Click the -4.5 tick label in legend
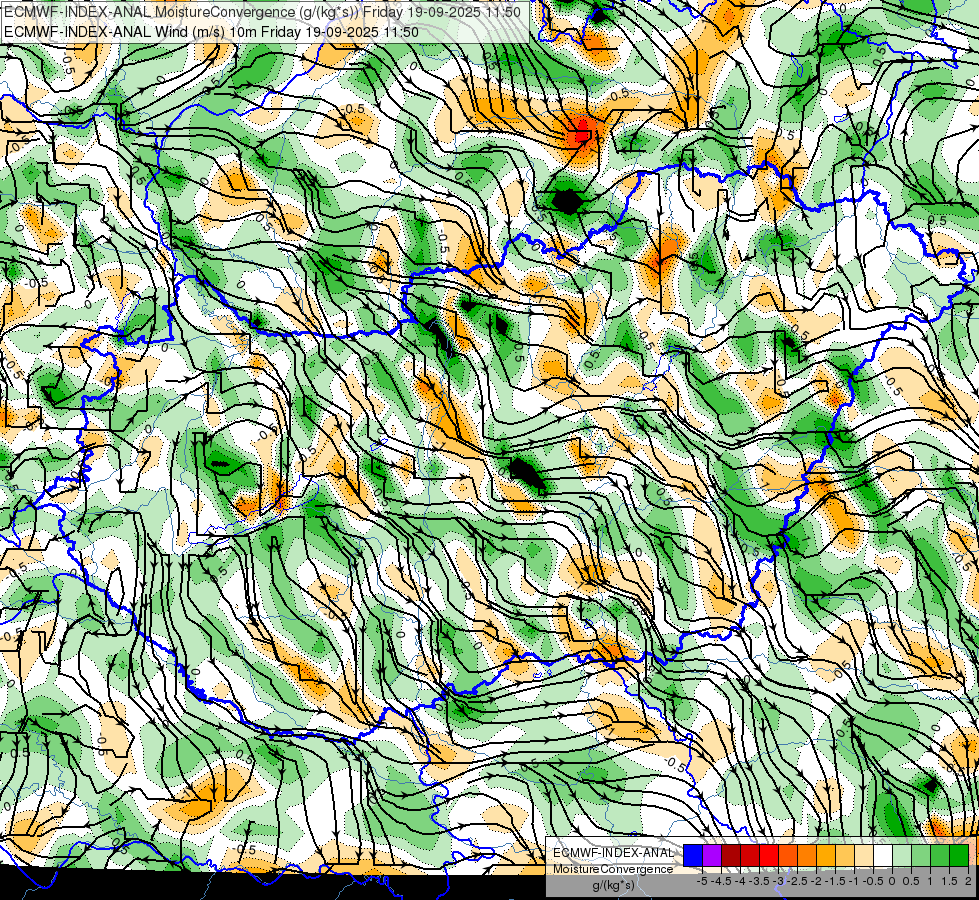979x900 pixels. 721,881
